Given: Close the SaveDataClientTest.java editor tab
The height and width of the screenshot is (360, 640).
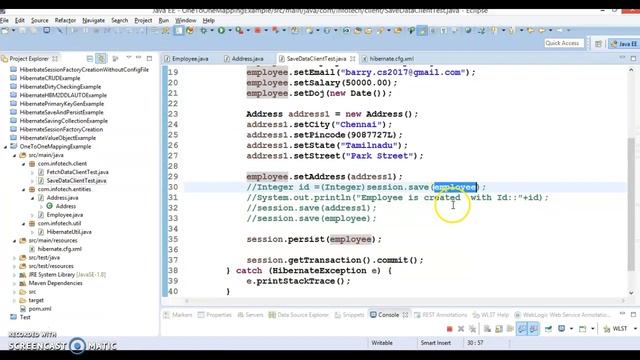Looking at the screenshot, I should 352,59.
